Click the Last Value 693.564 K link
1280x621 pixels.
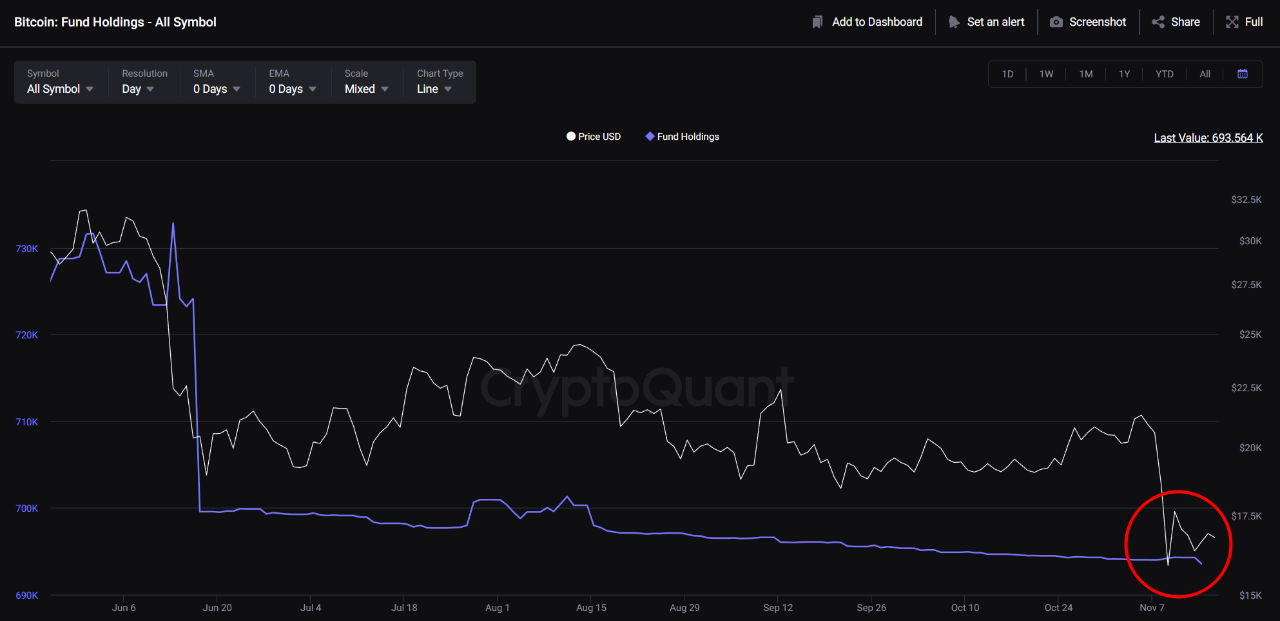pos(1209,138)
